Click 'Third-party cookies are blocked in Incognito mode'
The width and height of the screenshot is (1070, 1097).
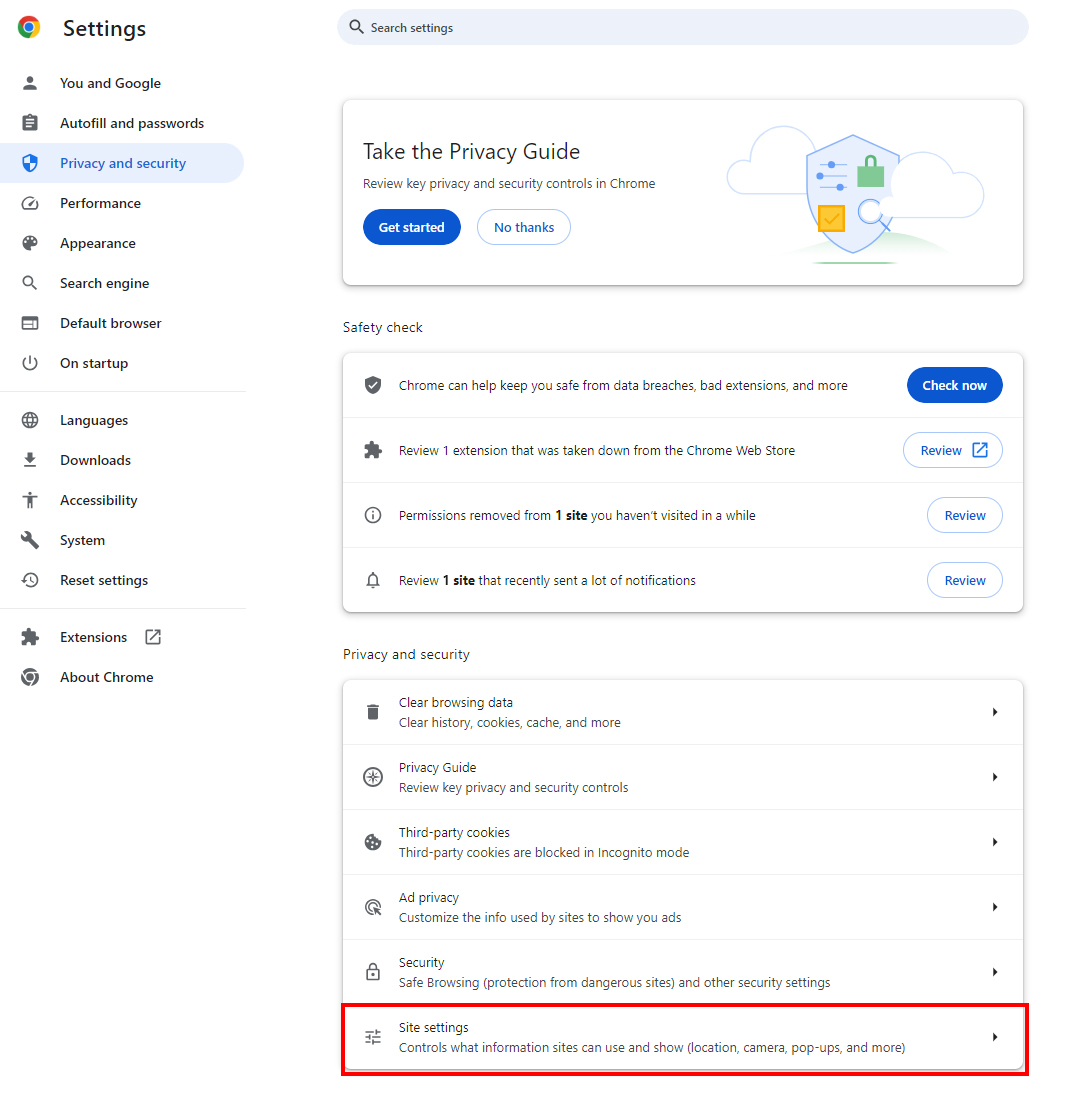[x=544, y=853]
